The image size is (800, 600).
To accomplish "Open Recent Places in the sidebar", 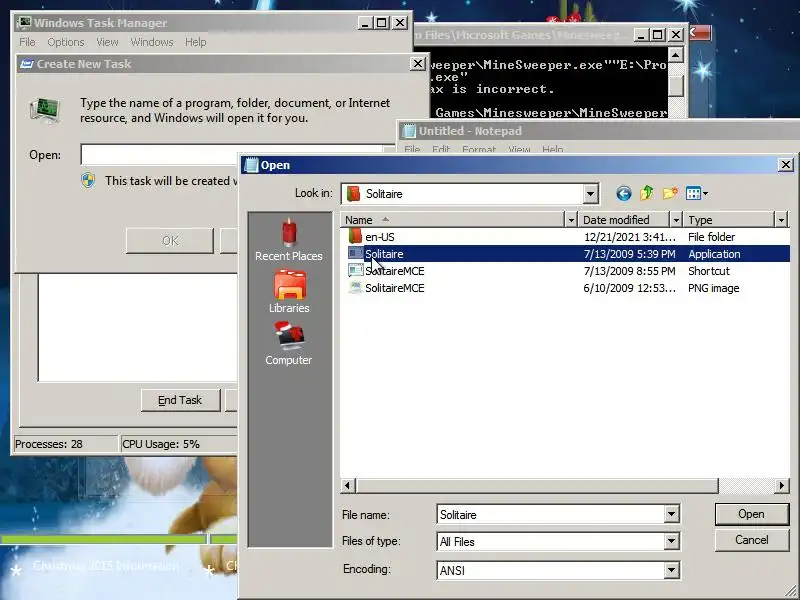I will pyautogui.click(x=289, y=240).
